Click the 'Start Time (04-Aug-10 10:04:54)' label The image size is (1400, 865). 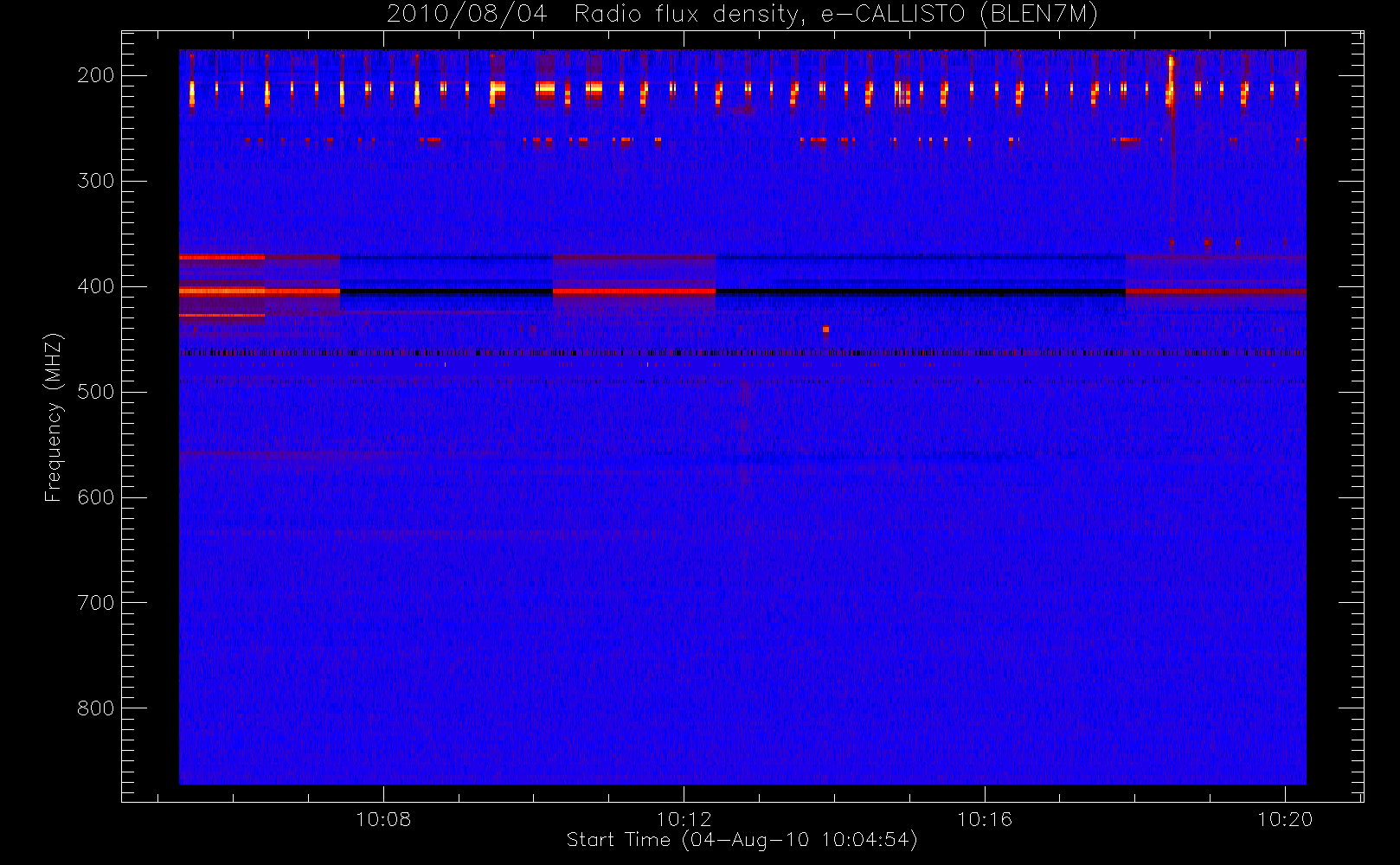coord(742,840)
